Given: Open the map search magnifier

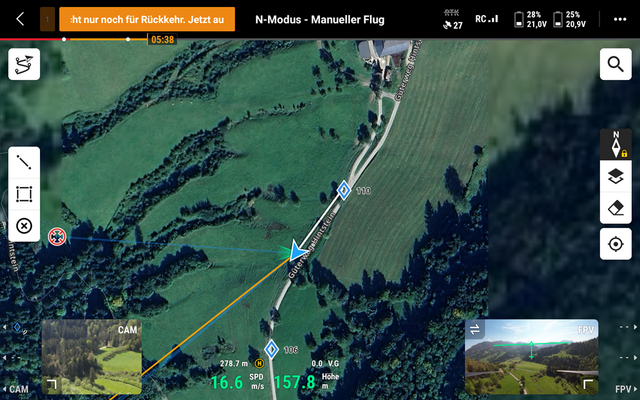Looking at the screenshot, I should point(615,65).
